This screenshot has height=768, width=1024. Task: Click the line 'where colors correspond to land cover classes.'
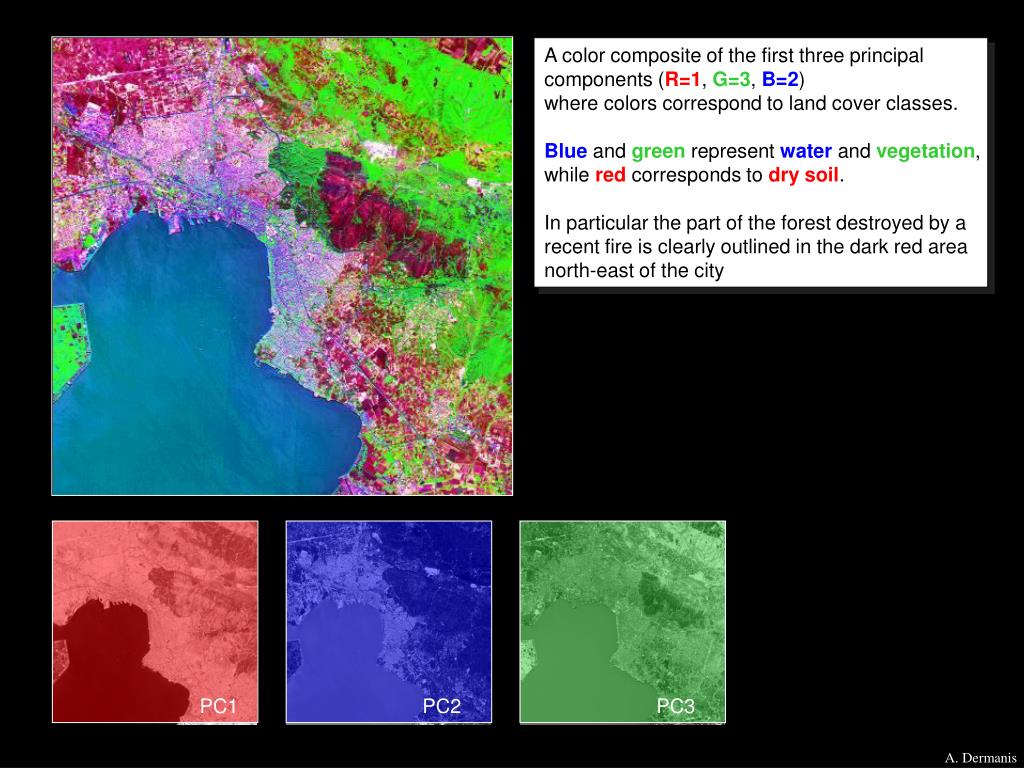[751, 104]
